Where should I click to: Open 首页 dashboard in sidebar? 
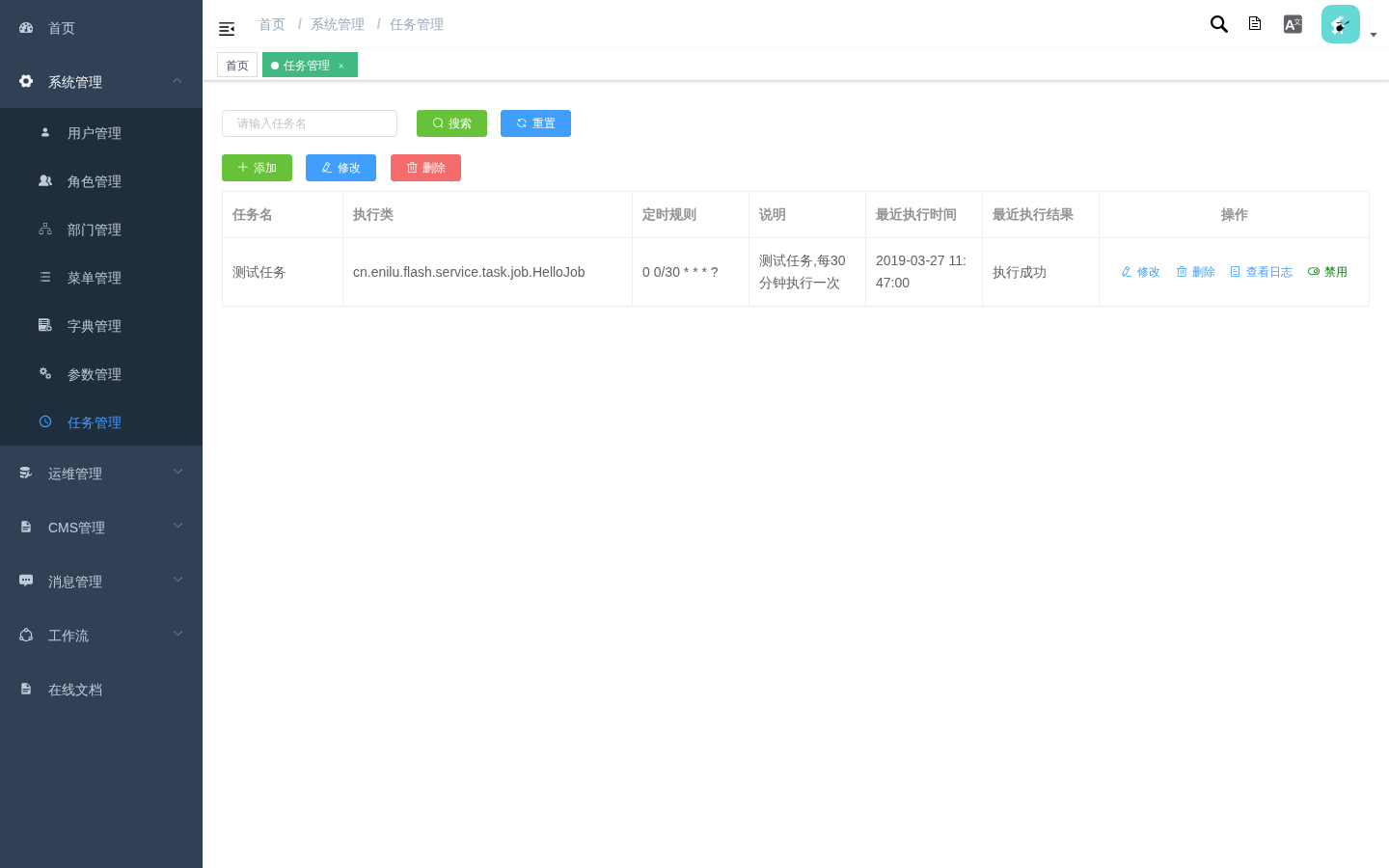[x=101, y=28]
